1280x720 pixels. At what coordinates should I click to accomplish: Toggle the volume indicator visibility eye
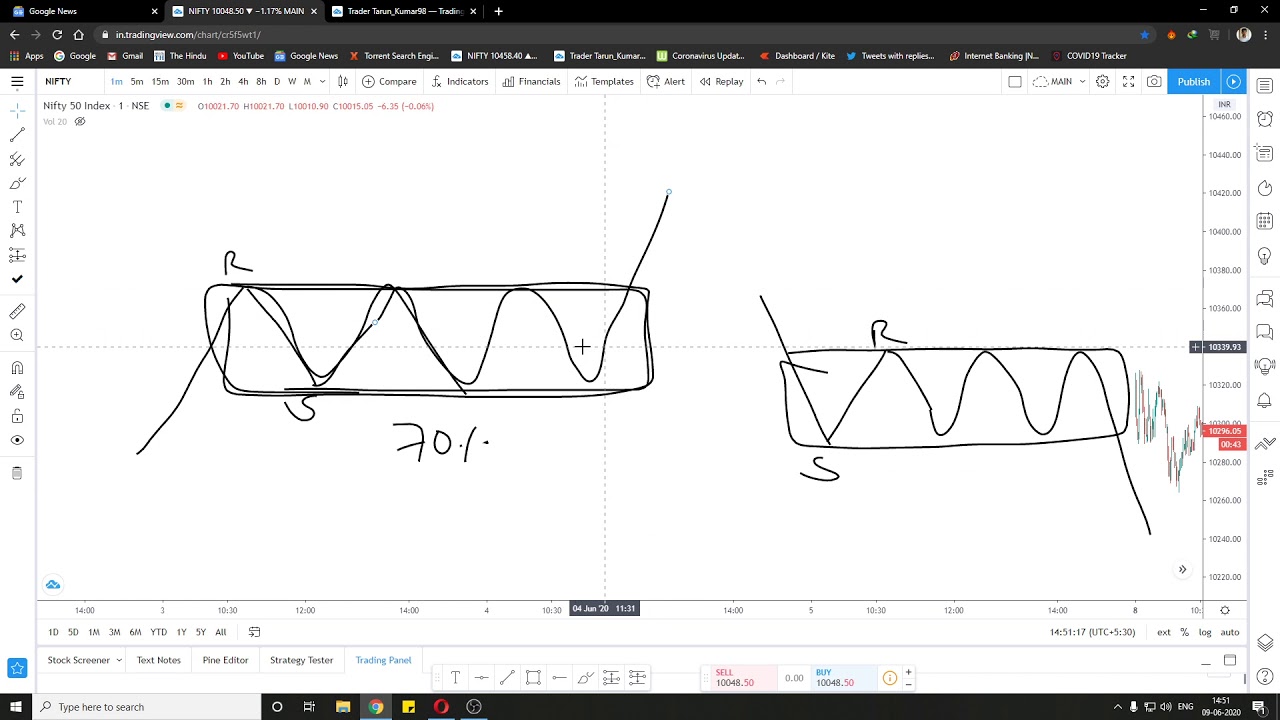coord(80,122)
